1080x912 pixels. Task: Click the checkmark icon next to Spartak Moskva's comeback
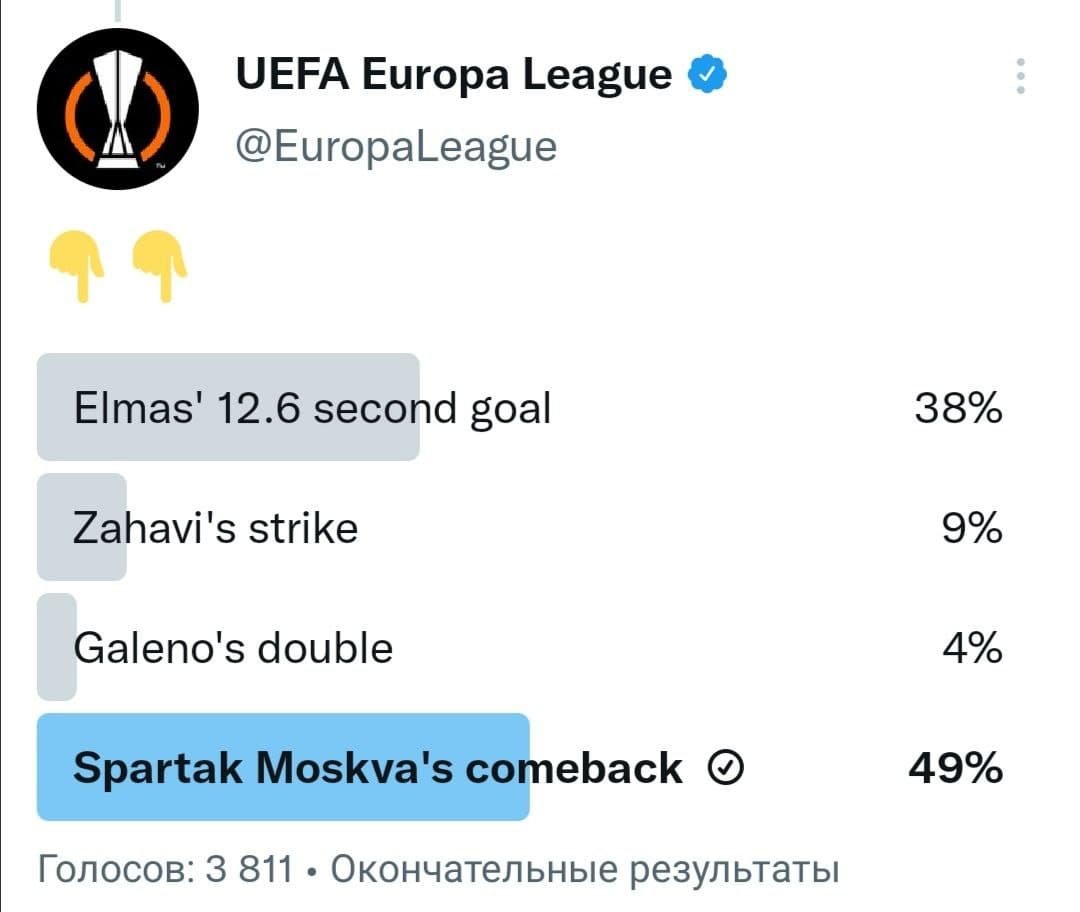coord(725,769)
